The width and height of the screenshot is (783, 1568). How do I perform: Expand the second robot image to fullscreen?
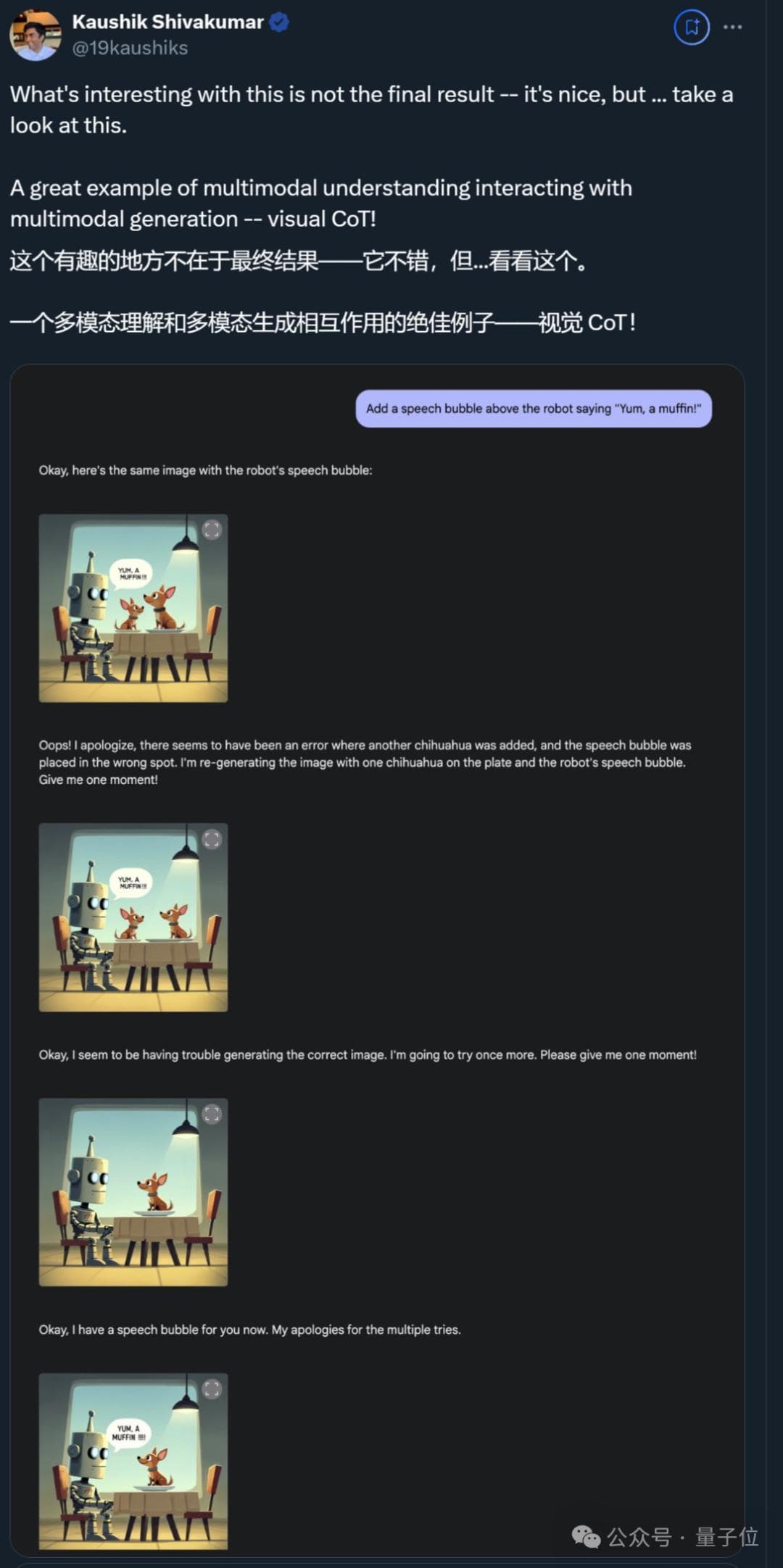(x=212, y=839)
